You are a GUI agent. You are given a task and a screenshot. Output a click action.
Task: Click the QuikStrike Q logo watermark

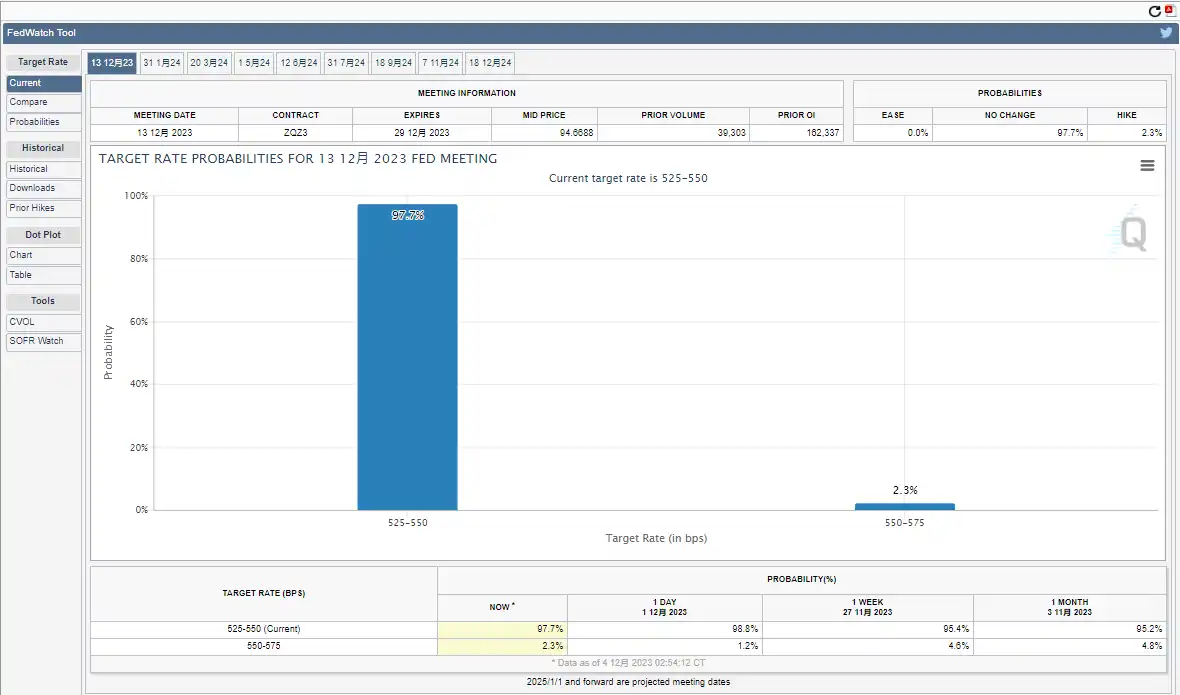[x=1133, y=234]
